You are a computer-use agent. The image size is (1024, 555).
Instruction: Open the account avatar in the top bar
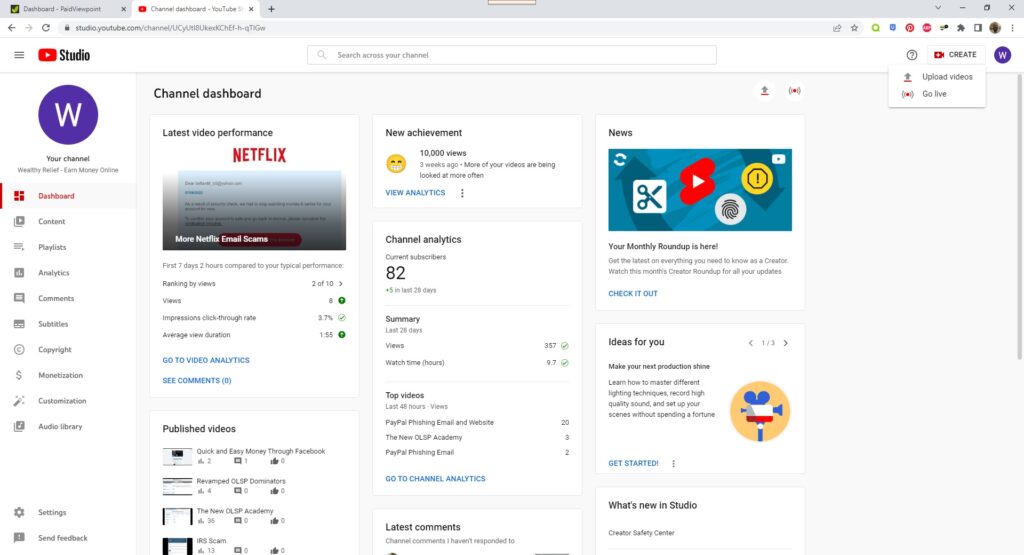[x=1002, y=55]
